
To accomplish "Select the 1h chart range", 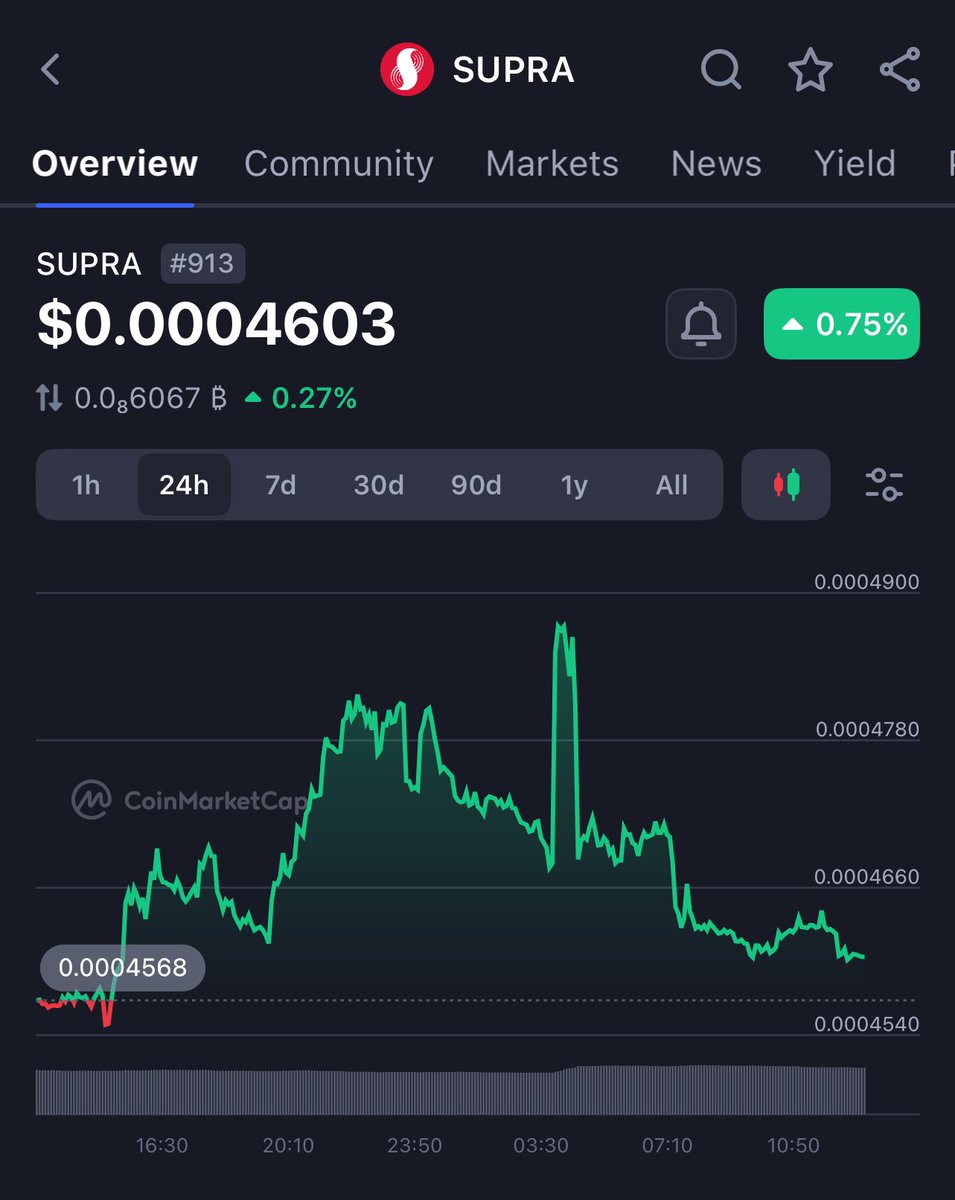I will tap(86, 485).
